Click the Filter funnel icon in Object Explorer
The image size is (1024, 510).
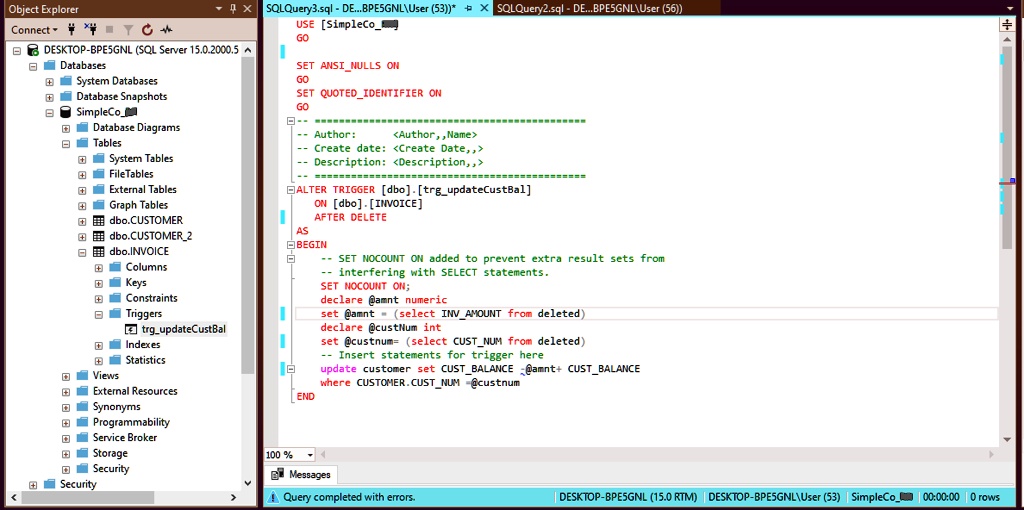pos(128,30)
